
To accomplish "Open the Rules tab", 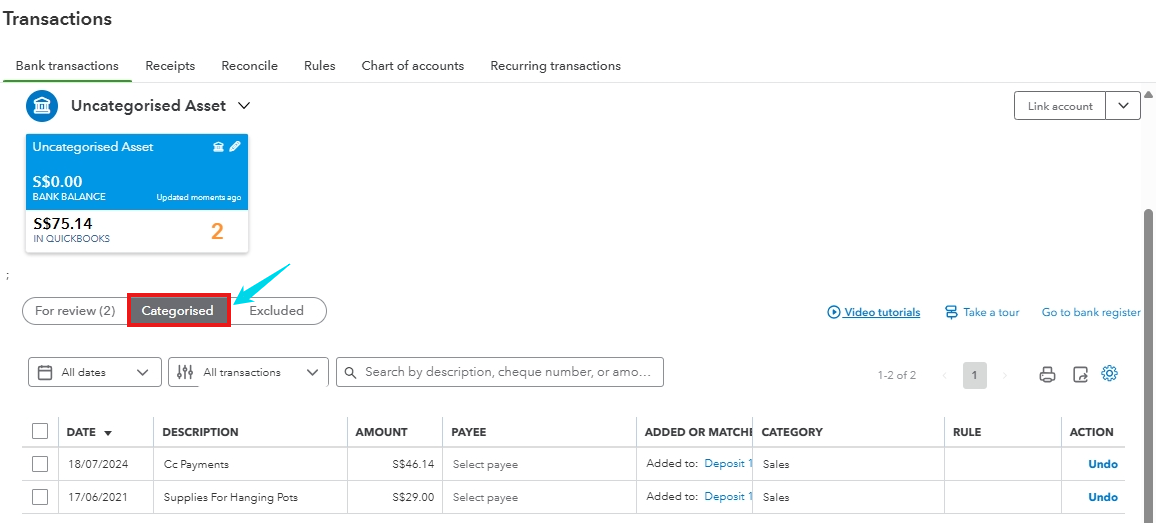I will point(319,66).
